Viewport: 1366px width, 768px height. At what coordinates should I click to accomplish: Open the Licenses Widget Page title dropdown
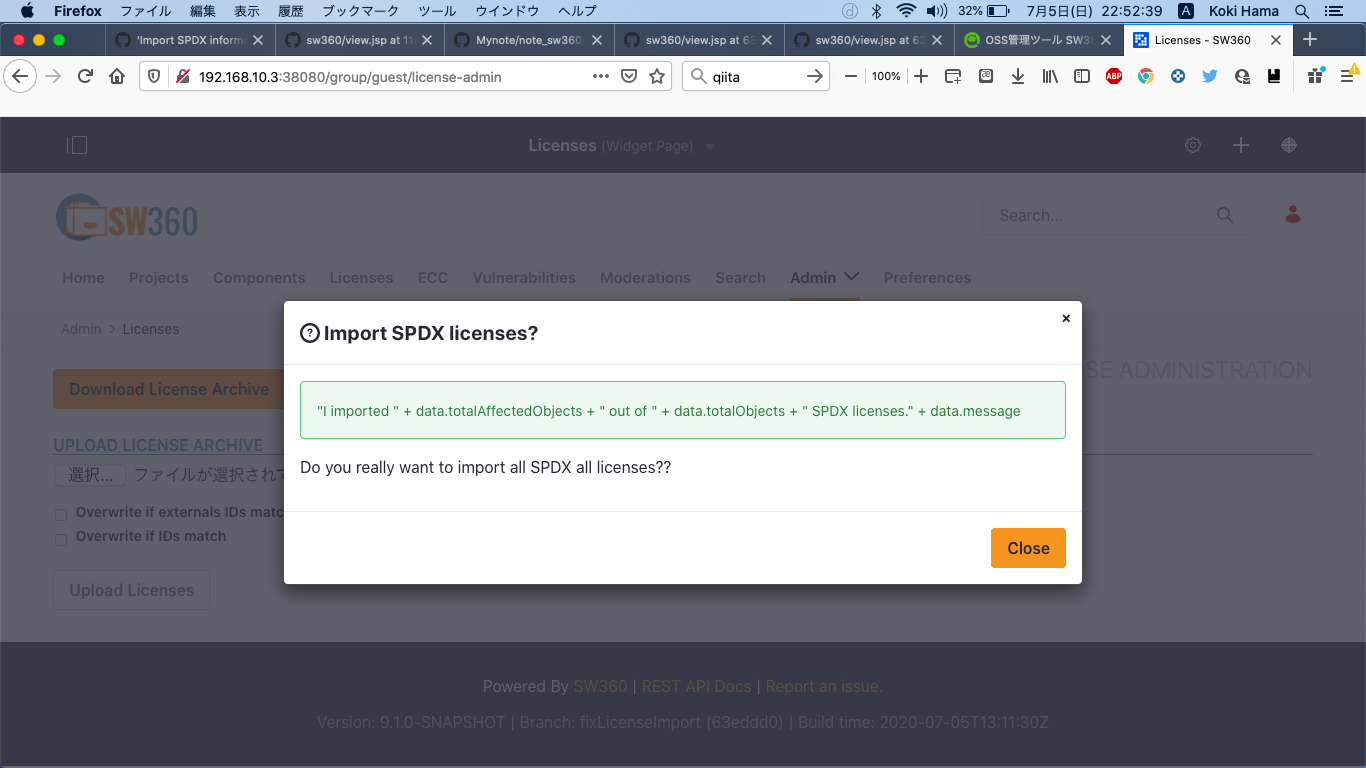709,145
